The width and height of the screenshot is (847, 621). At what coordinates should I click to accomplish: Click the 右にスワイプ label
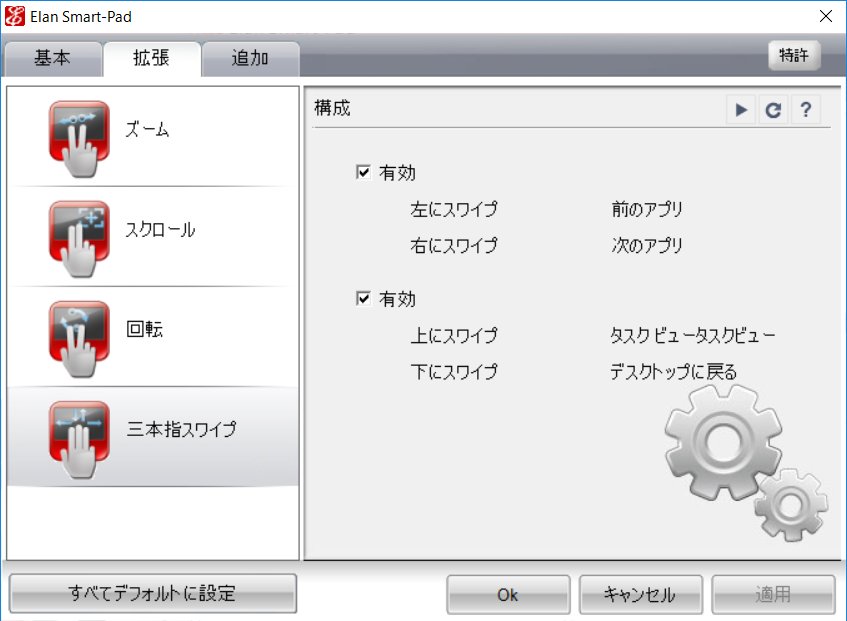tap(454, 245)
